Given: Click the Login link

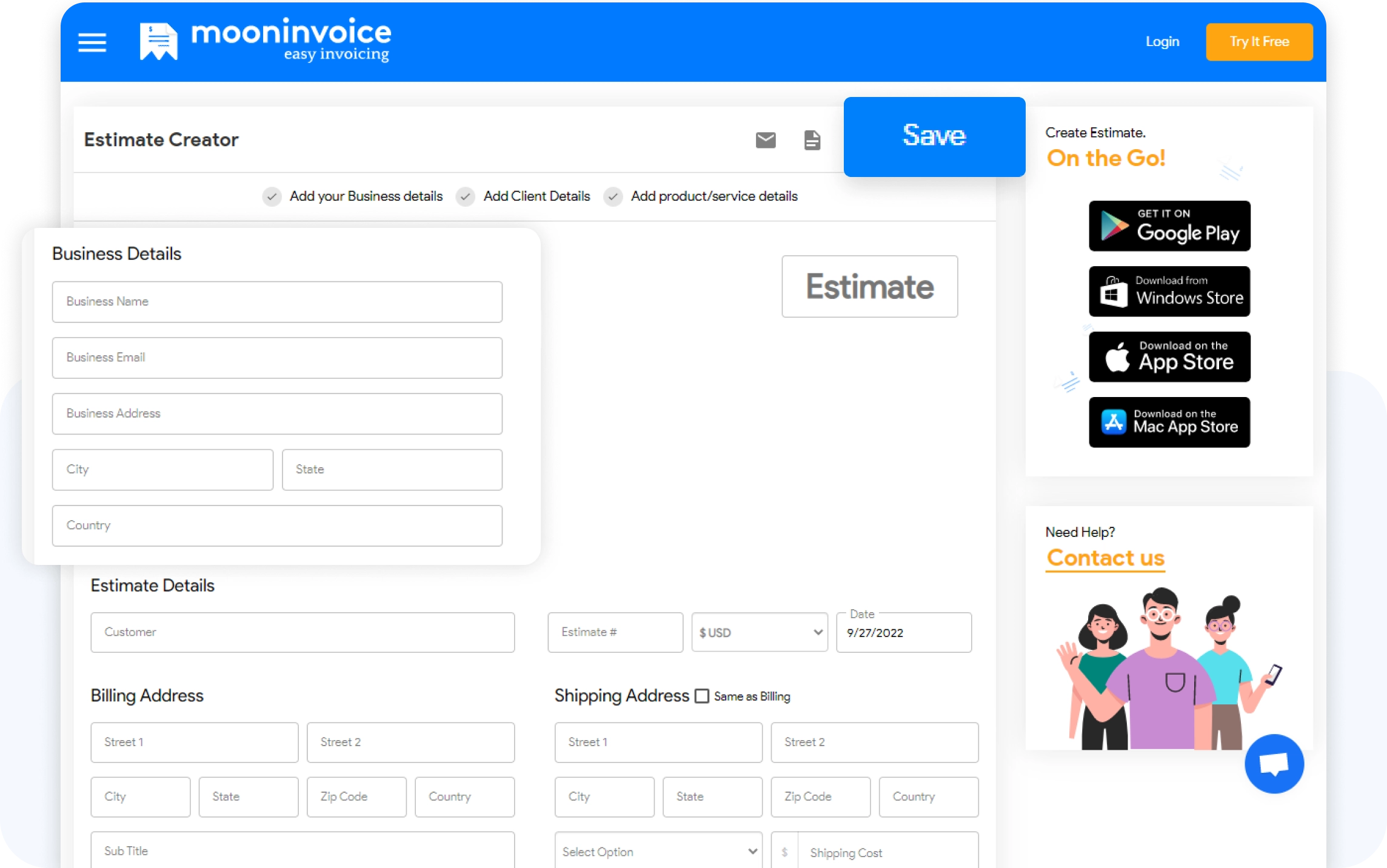Looking at the screenshot, I should pos(1162,42).
